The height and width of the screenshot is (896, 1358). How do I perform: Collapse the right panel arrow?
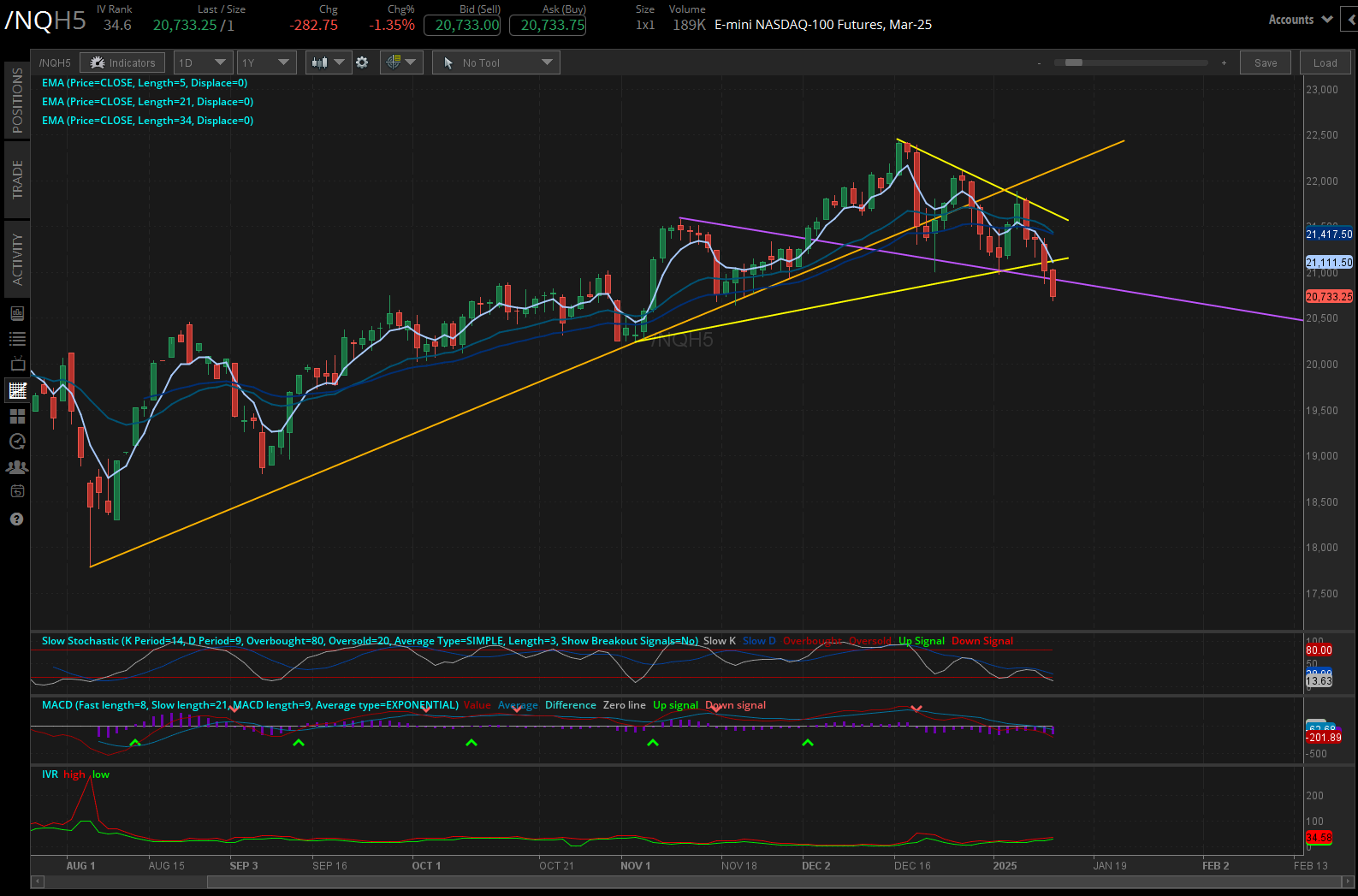1351,20
